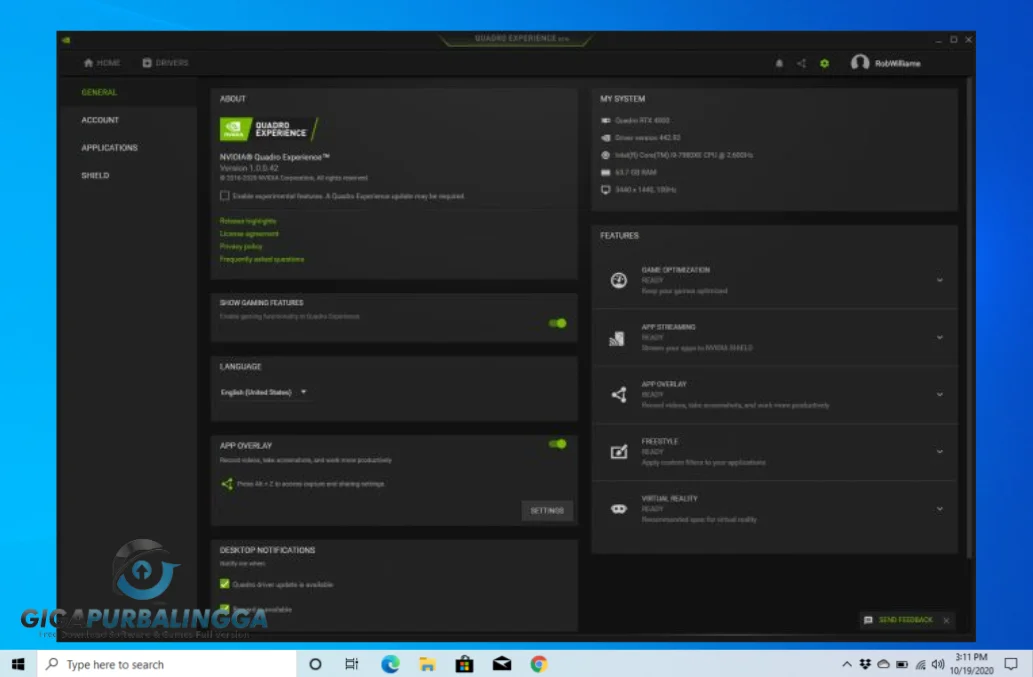Switch to the Drivers tab
The width and height of the screenshot is (1033, 677).
click(x=165, y=63)
